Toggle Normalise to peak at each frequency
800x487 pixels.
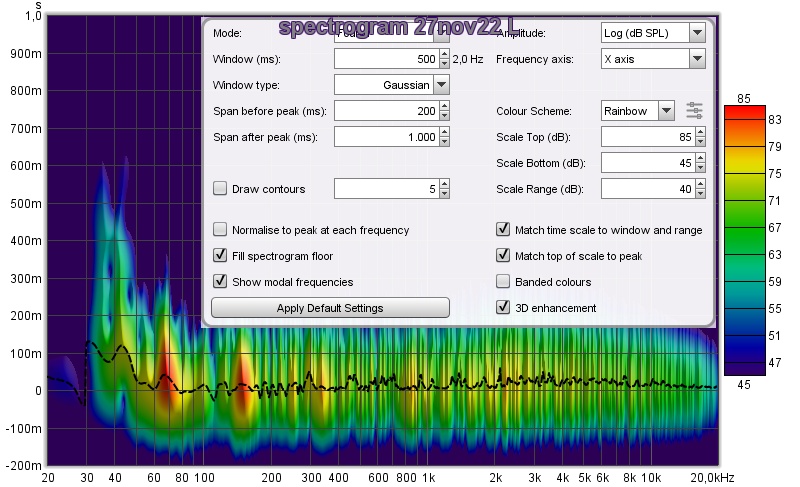[x=221, y=230]
